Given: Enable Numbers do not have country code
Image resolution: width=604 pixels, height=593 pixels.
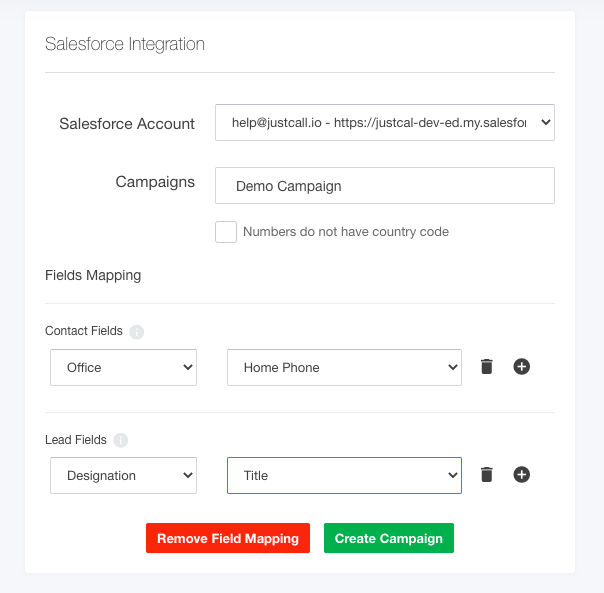Looking at the screenshot, I should 226,232.
